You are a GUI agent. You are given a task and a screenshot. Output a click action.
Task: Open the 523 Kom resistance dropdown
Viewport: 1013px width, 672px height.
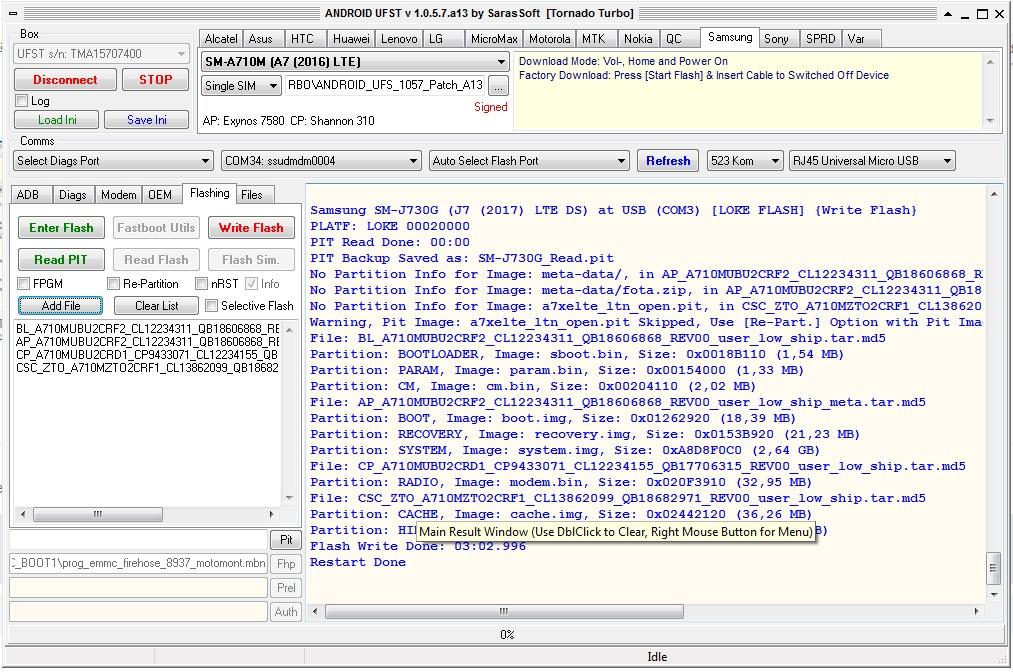tap(745, 161)
